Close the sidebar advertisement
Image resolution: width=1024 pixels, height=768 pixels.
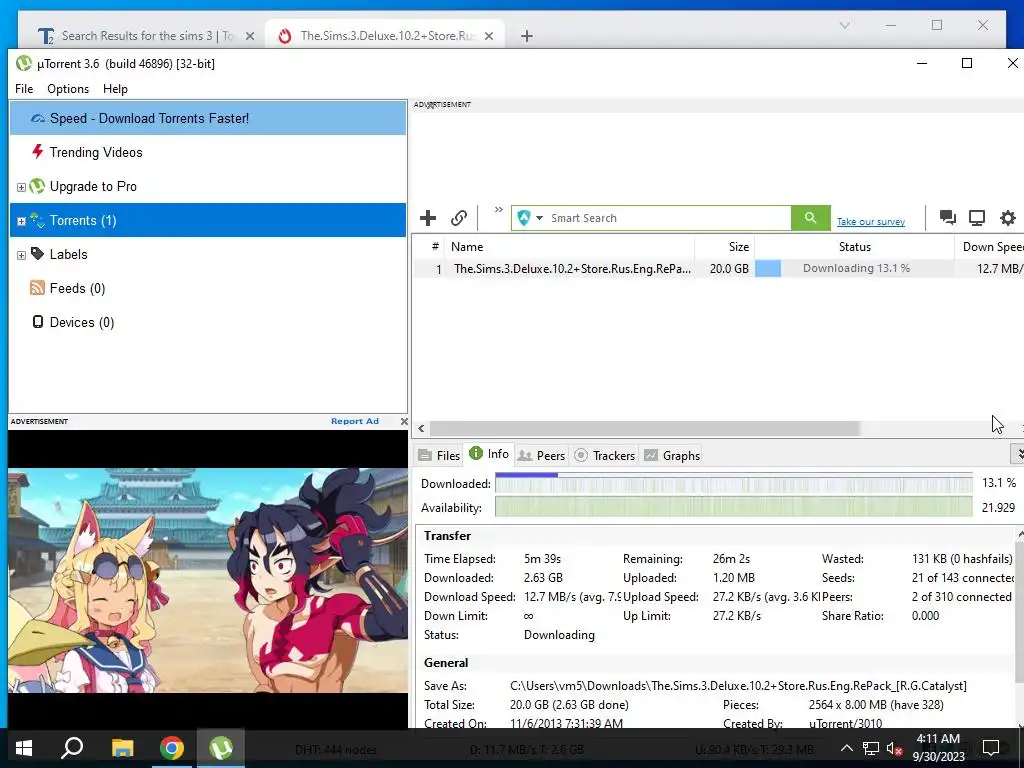point(404,421)
